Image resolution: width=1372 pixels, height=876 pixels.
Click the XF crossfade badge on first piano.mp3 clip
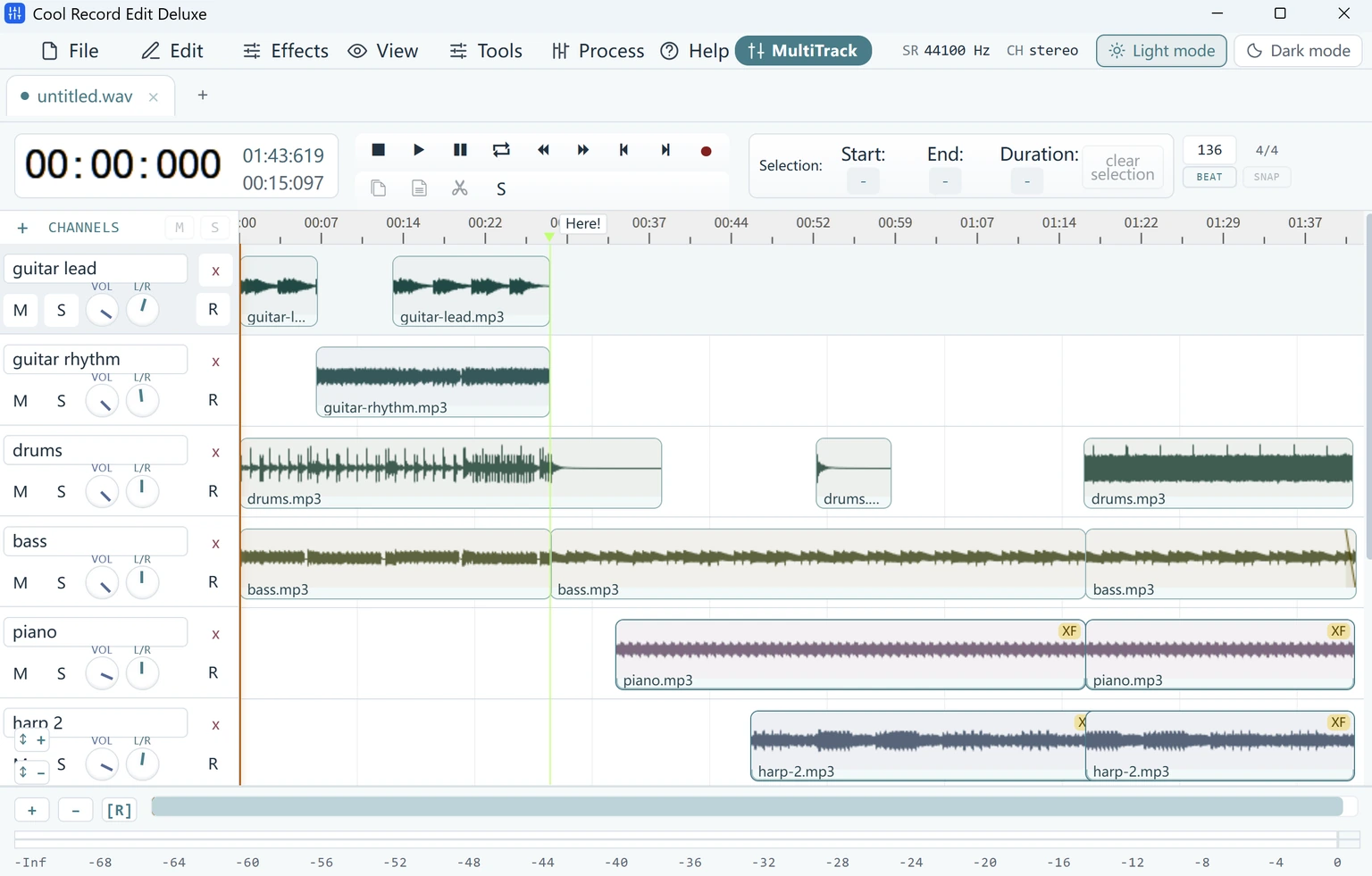(x=1069, y=631)
